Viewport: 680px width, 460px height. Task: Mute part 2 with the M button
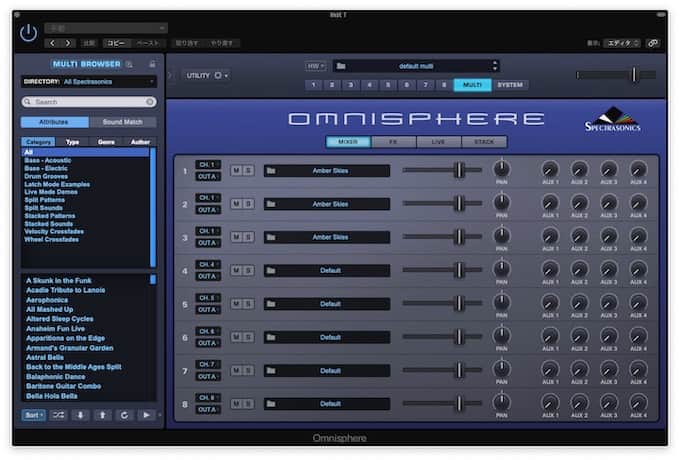[236, 204]
